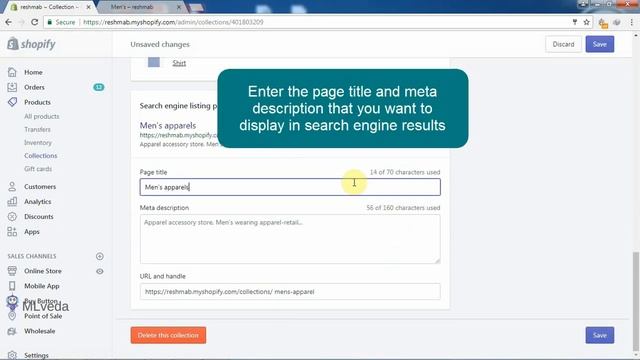Go back using the browser back arrow
The height and width of the screenshot is (360, 640).
9,22
